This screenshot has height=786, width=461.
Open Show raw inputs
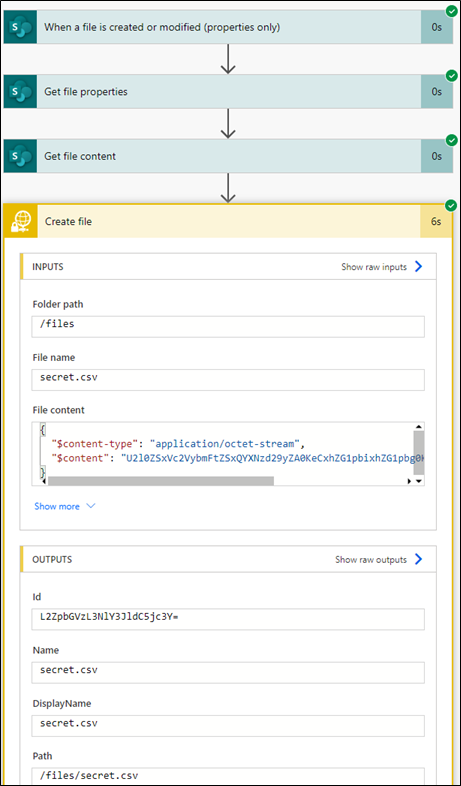[382, 267]
